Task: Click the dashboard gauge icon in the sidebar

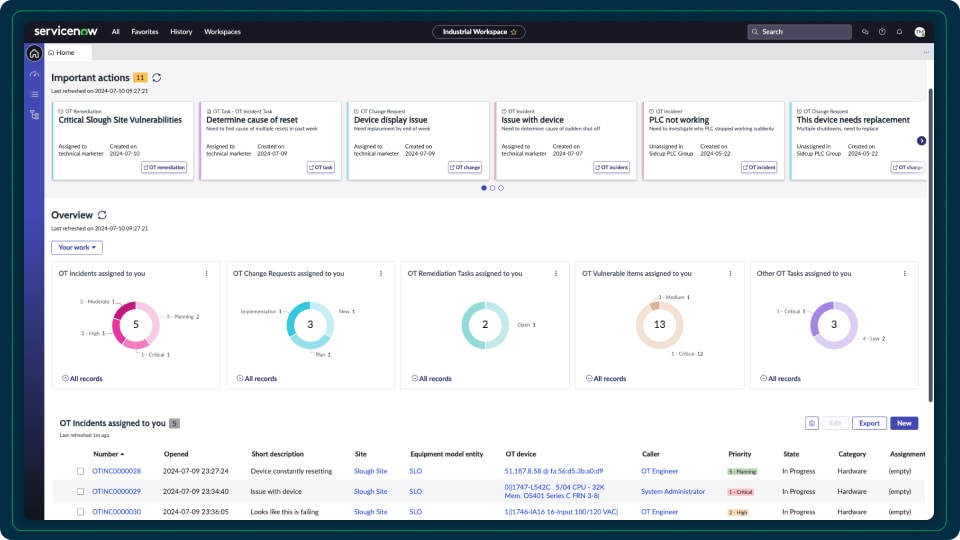Action: tap(34, 74)
